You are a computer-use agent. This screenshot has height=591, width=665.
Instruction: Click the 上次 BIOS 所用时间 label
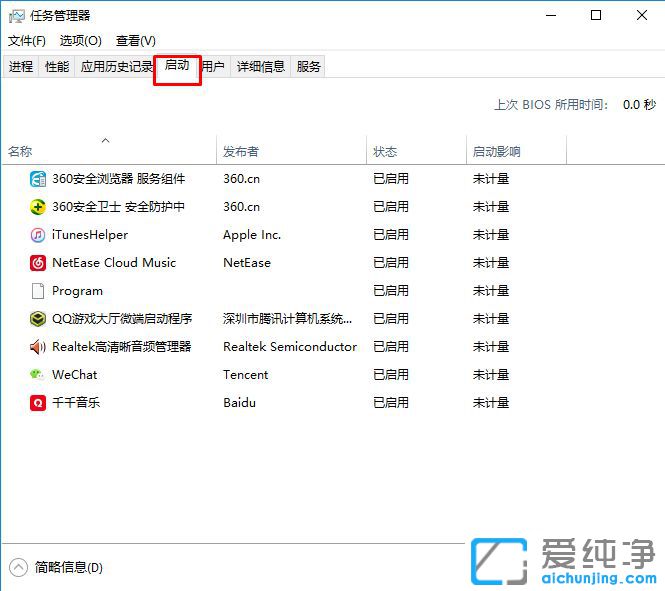click(x=551, y=105)
